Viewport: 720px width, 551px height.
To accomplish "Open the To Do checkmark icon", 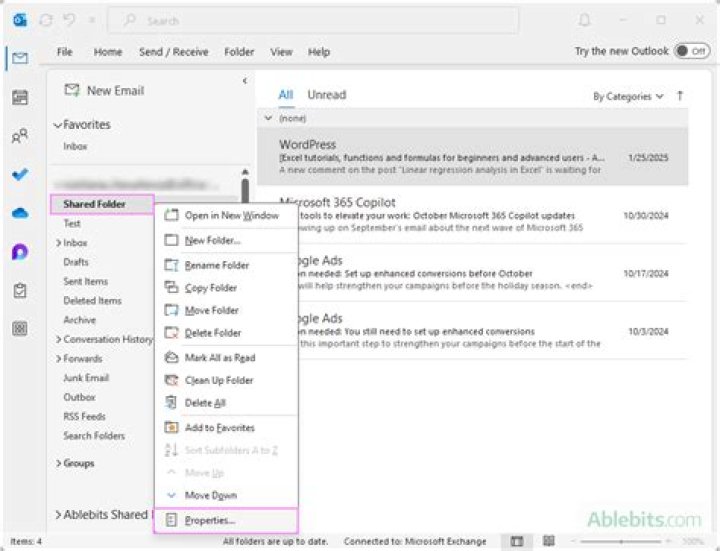I will pyautogui.click(x=20, y=174).
